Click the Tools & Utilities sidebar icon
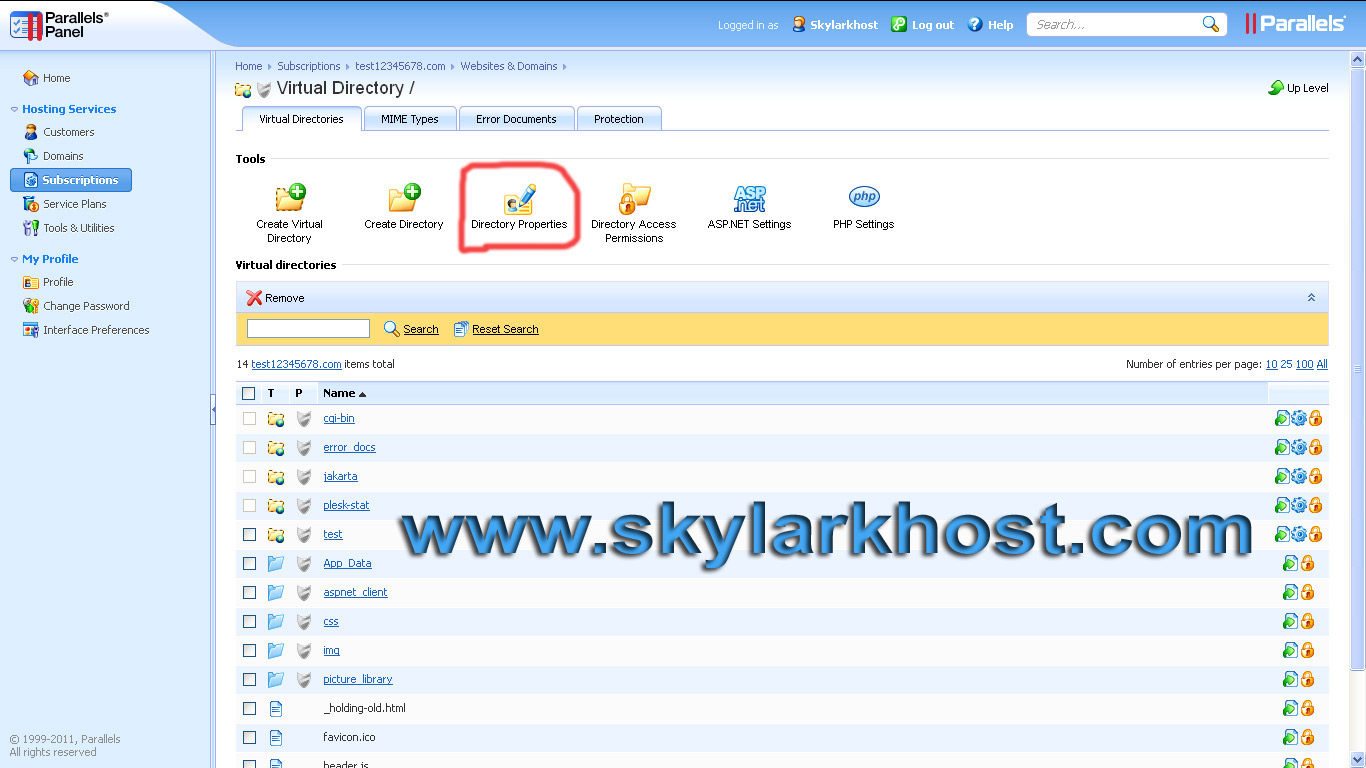 pyautogui.click(x=31, y=228)
